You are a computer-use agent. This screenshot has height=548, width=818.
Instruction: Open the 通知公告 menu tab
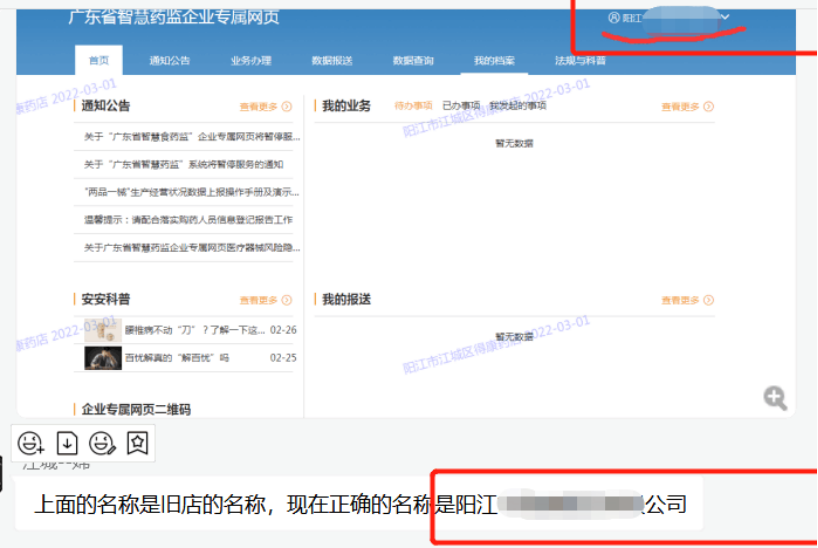tap(170, 61)
